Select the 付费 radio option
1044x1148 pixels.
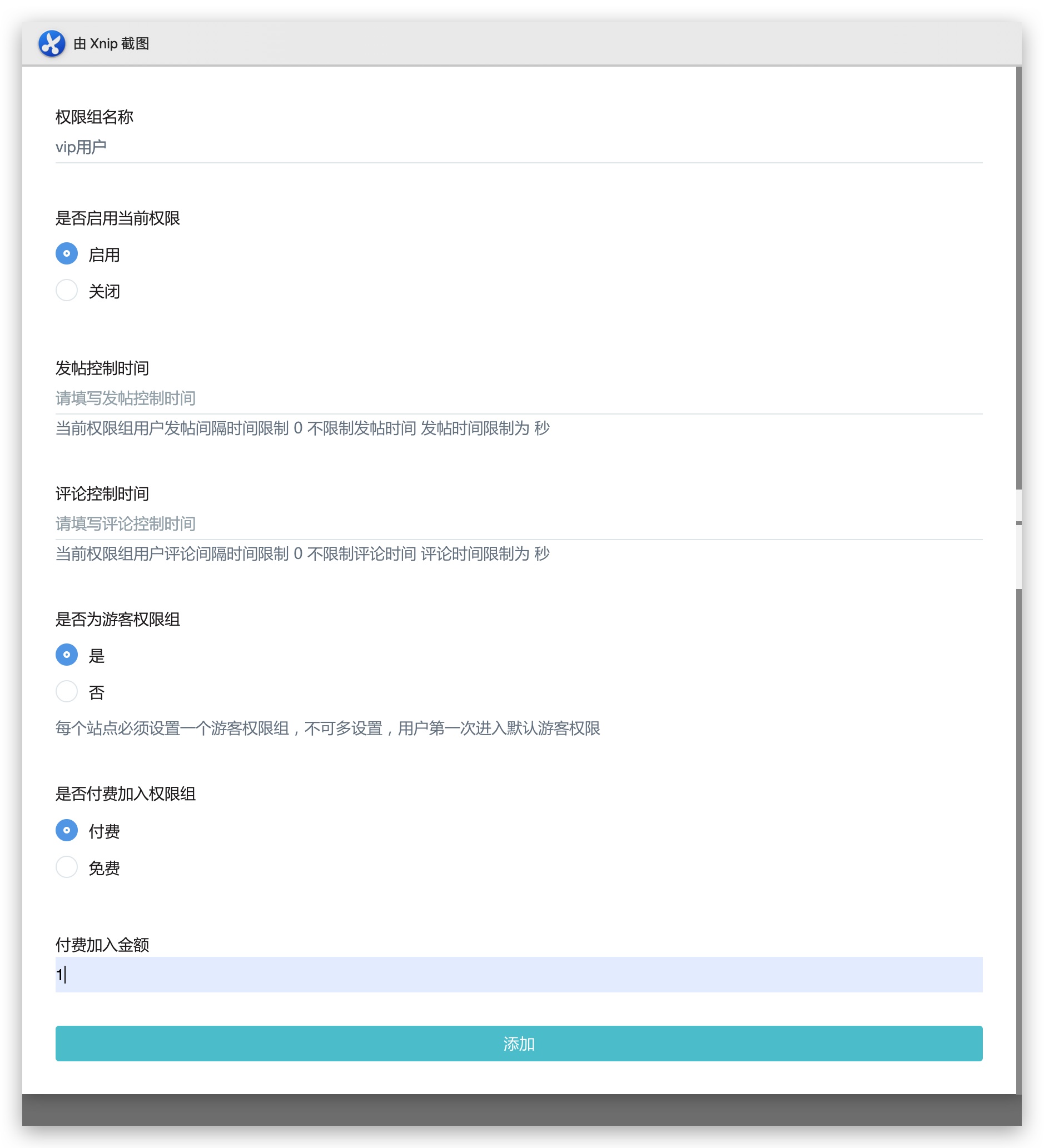click(x=67, y=831)
